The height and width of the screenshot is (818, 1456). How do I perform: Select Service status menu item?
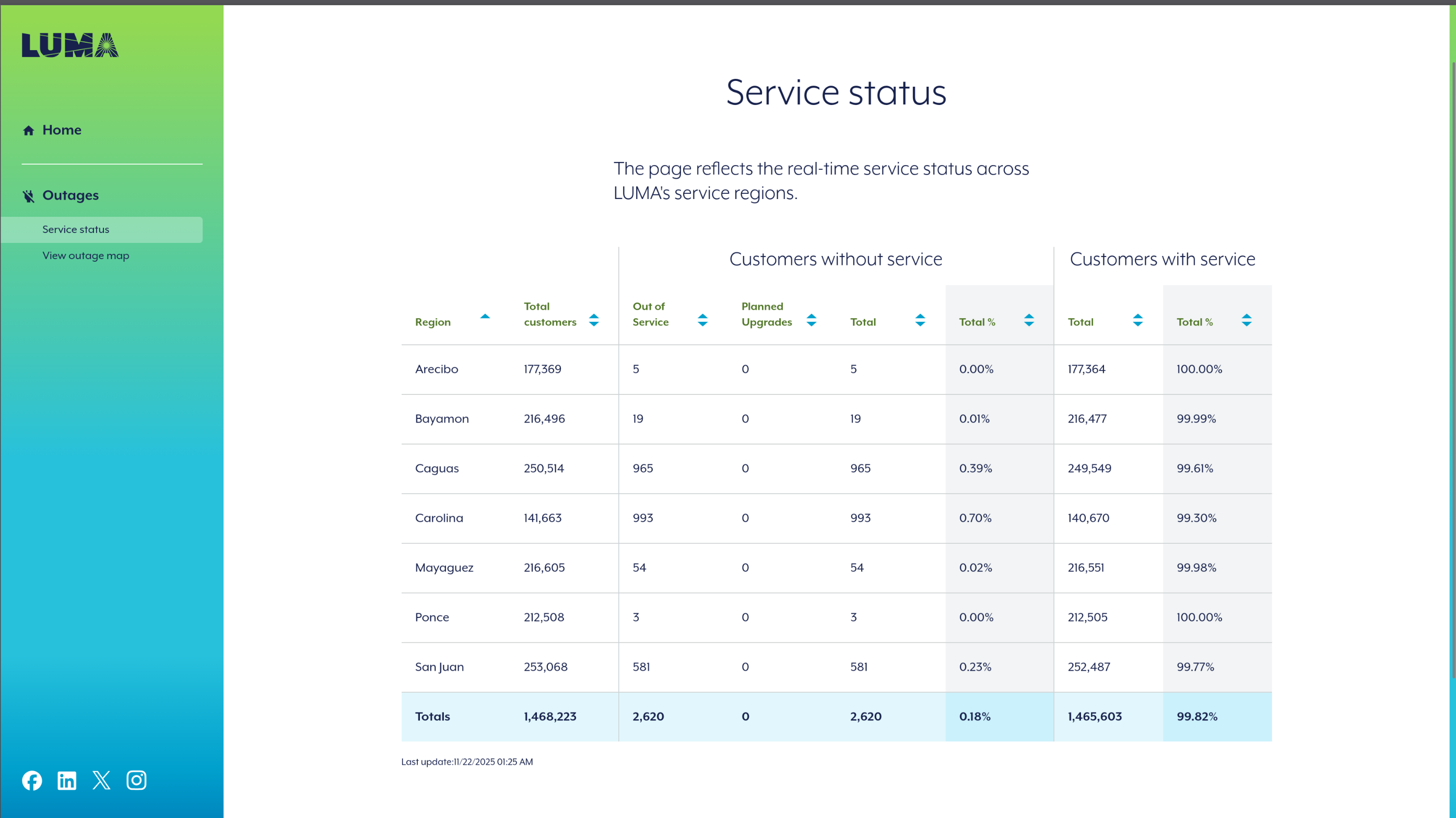point(76,229)
